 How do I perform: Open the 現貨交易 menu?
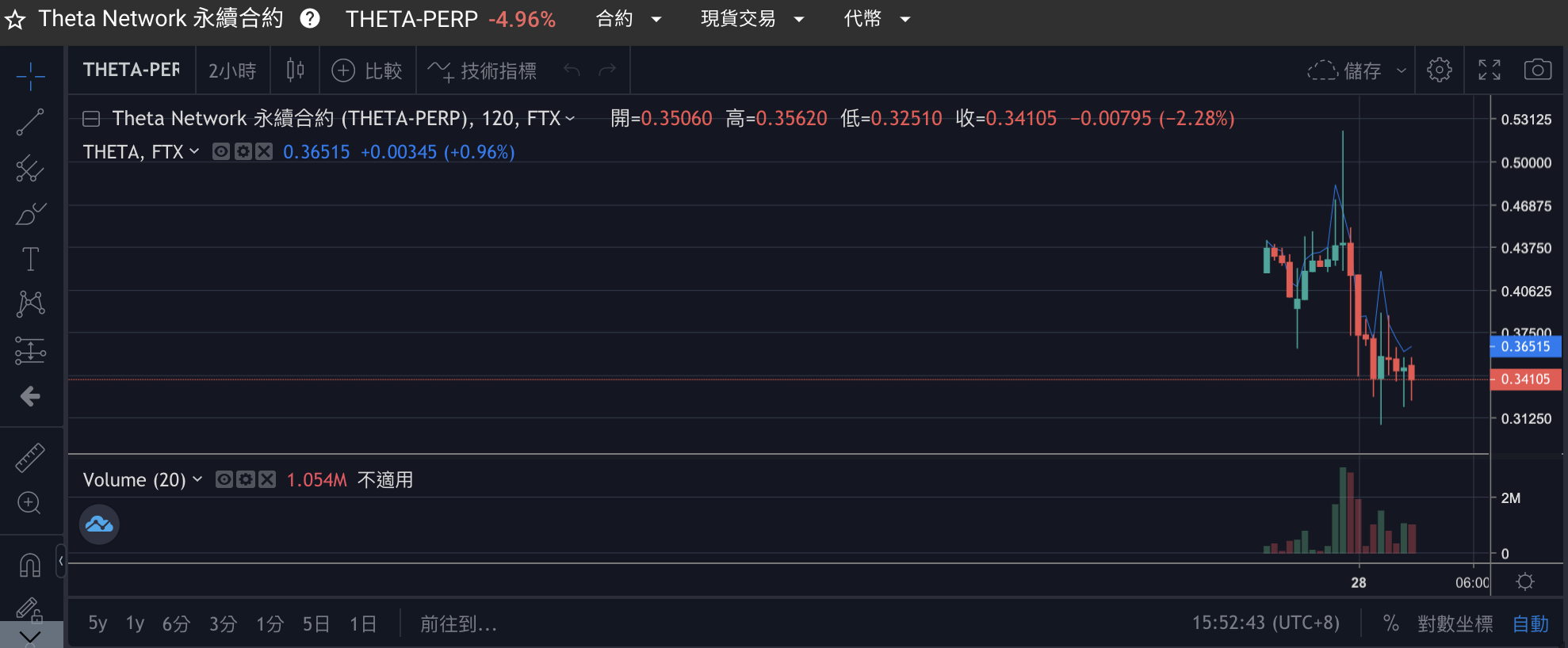tap(752, 18)
